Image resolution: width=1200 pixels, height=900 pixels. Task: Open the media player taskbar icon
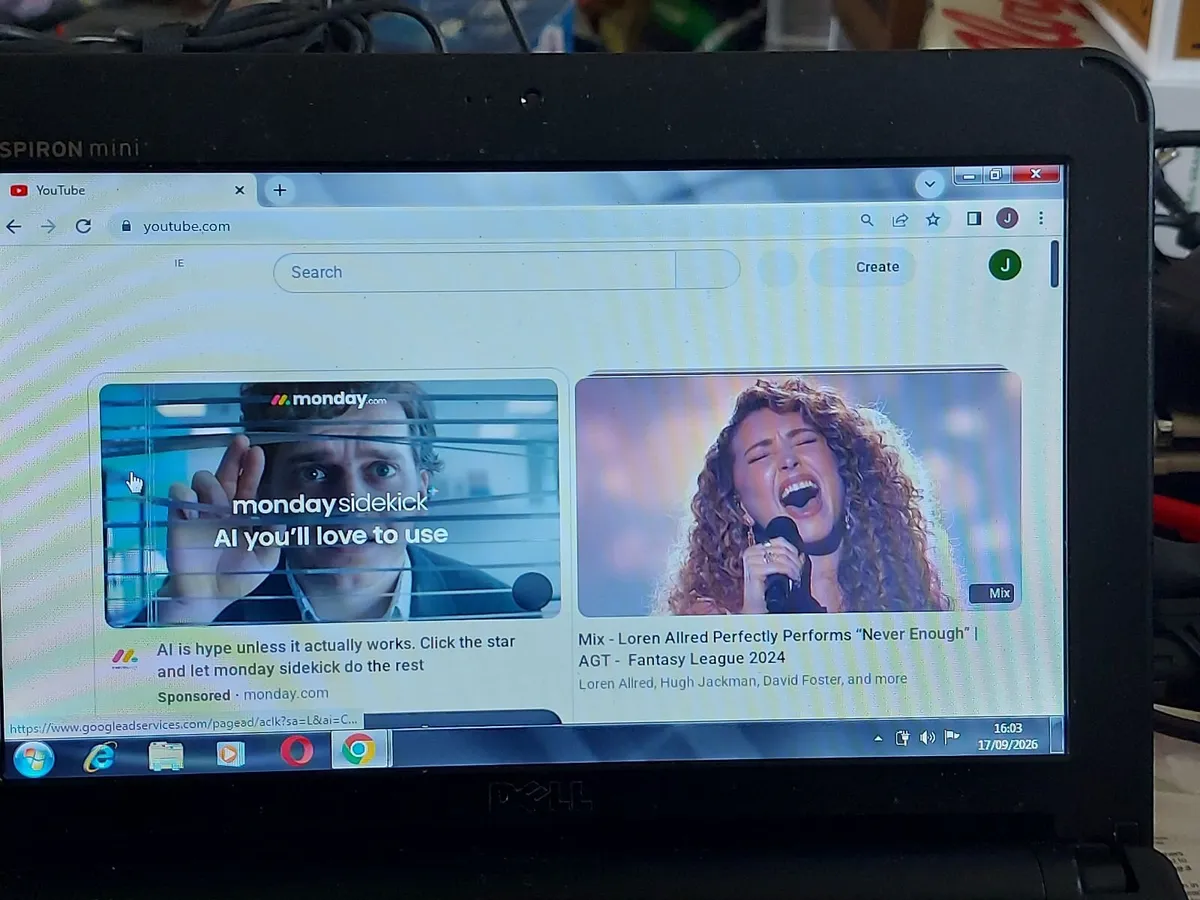[x=230, y=753]
